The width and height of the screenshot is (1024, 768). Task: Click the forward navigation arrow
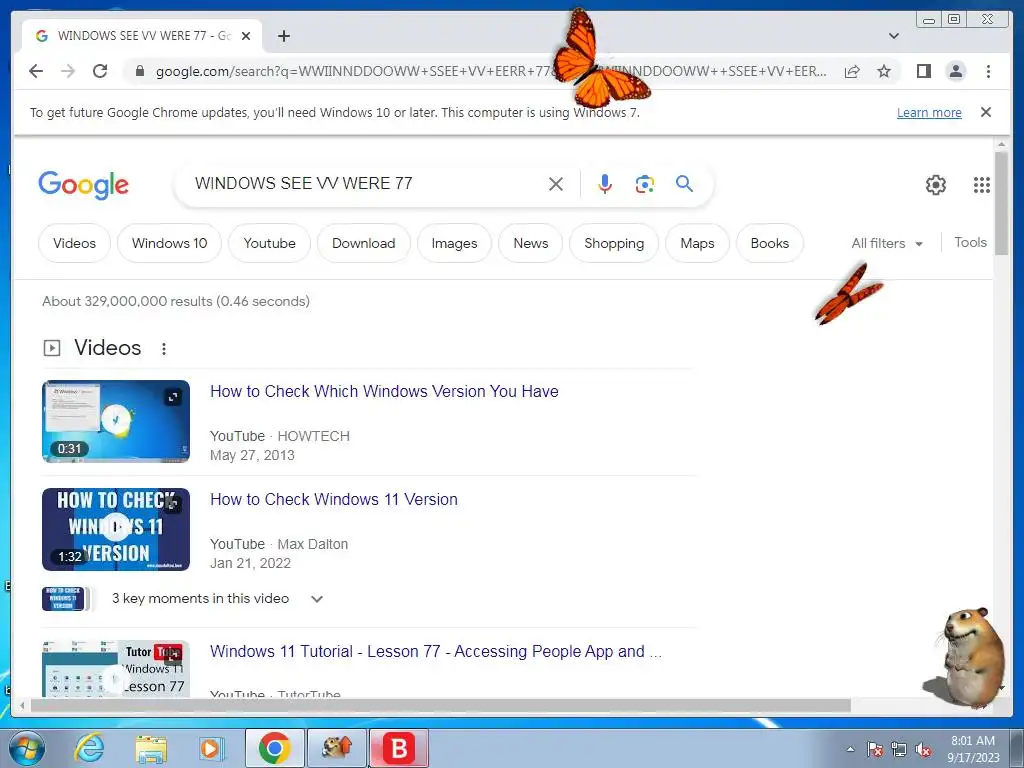[68, 71]
